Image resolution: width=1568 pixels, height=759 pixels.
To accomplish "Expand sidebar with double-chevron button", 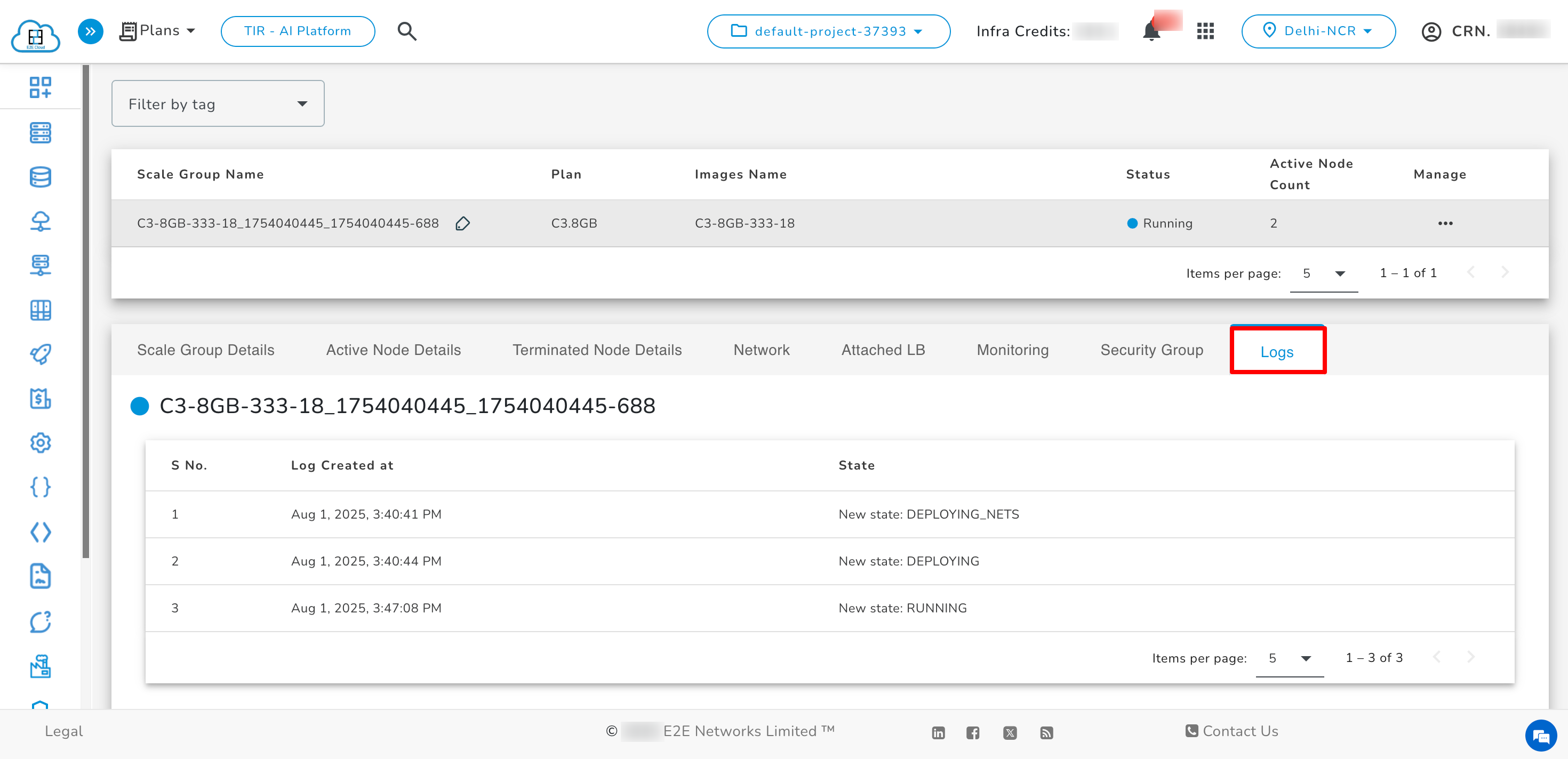I will pos(90,31).
